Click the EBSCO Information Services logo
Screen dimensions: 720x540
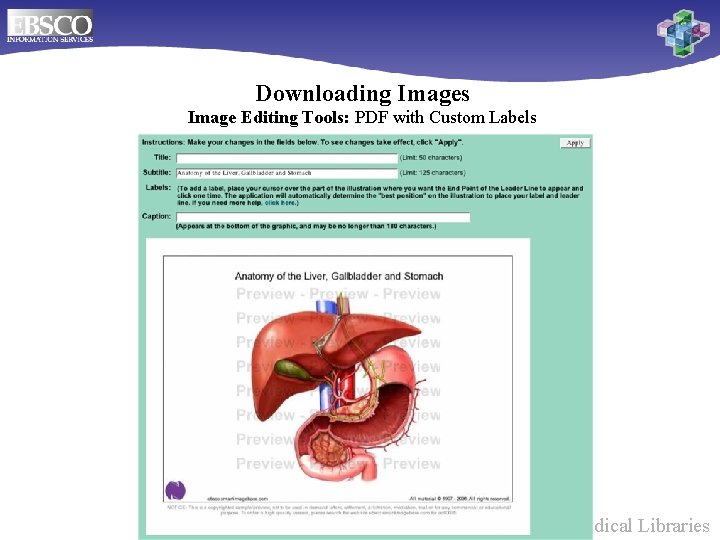click(50, 27)
